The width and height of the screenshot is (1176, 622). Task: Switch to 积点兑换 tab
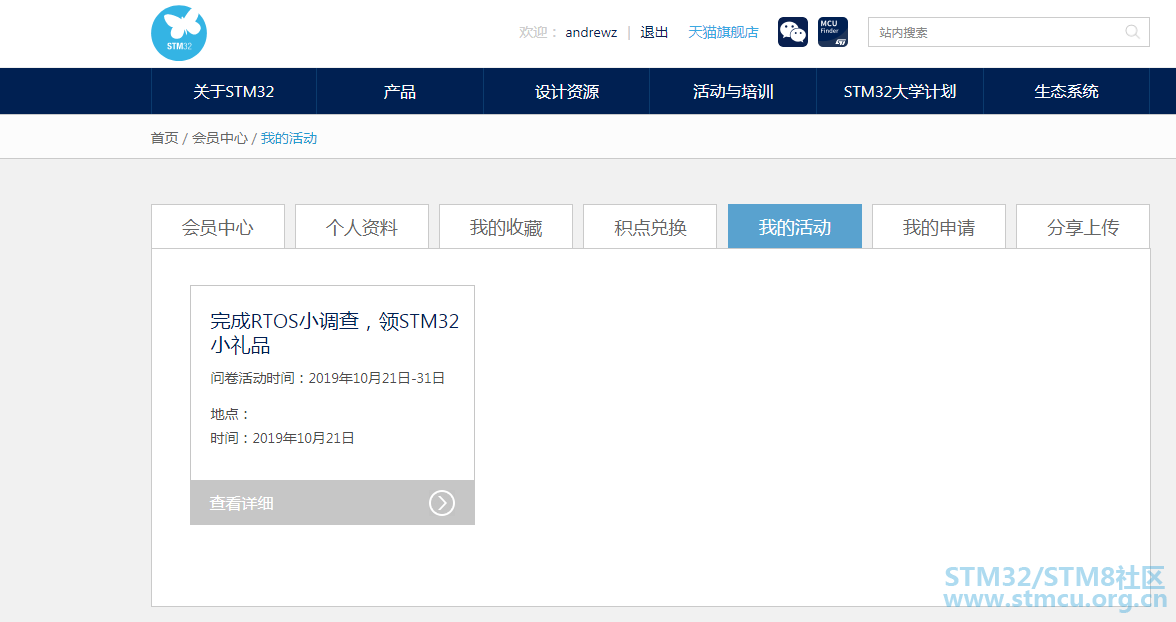coord(650,227)
